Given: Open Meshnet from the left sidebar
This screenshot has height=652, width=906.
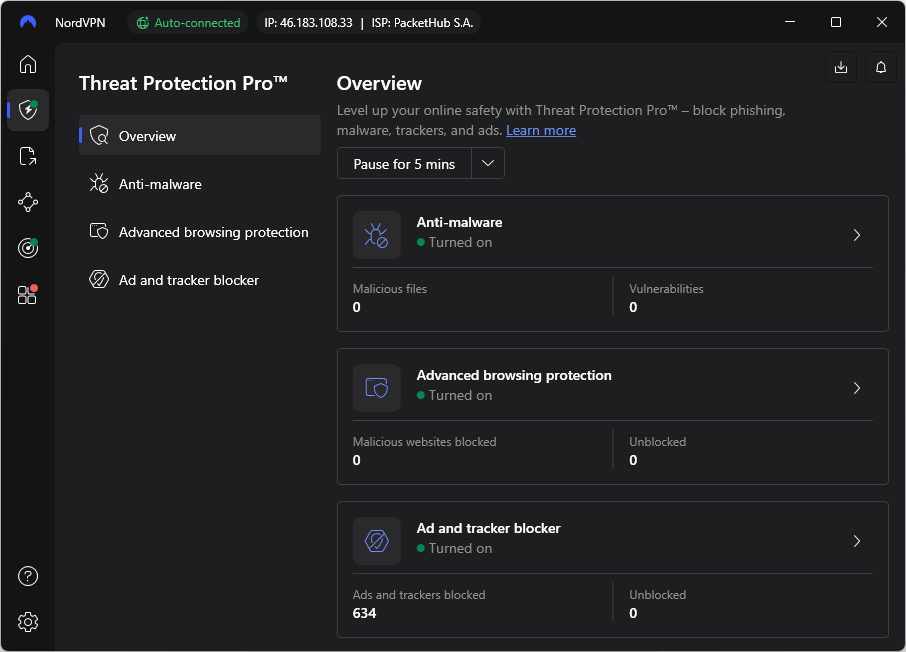Looking at the screenshot, I should (x=27, y=202).
